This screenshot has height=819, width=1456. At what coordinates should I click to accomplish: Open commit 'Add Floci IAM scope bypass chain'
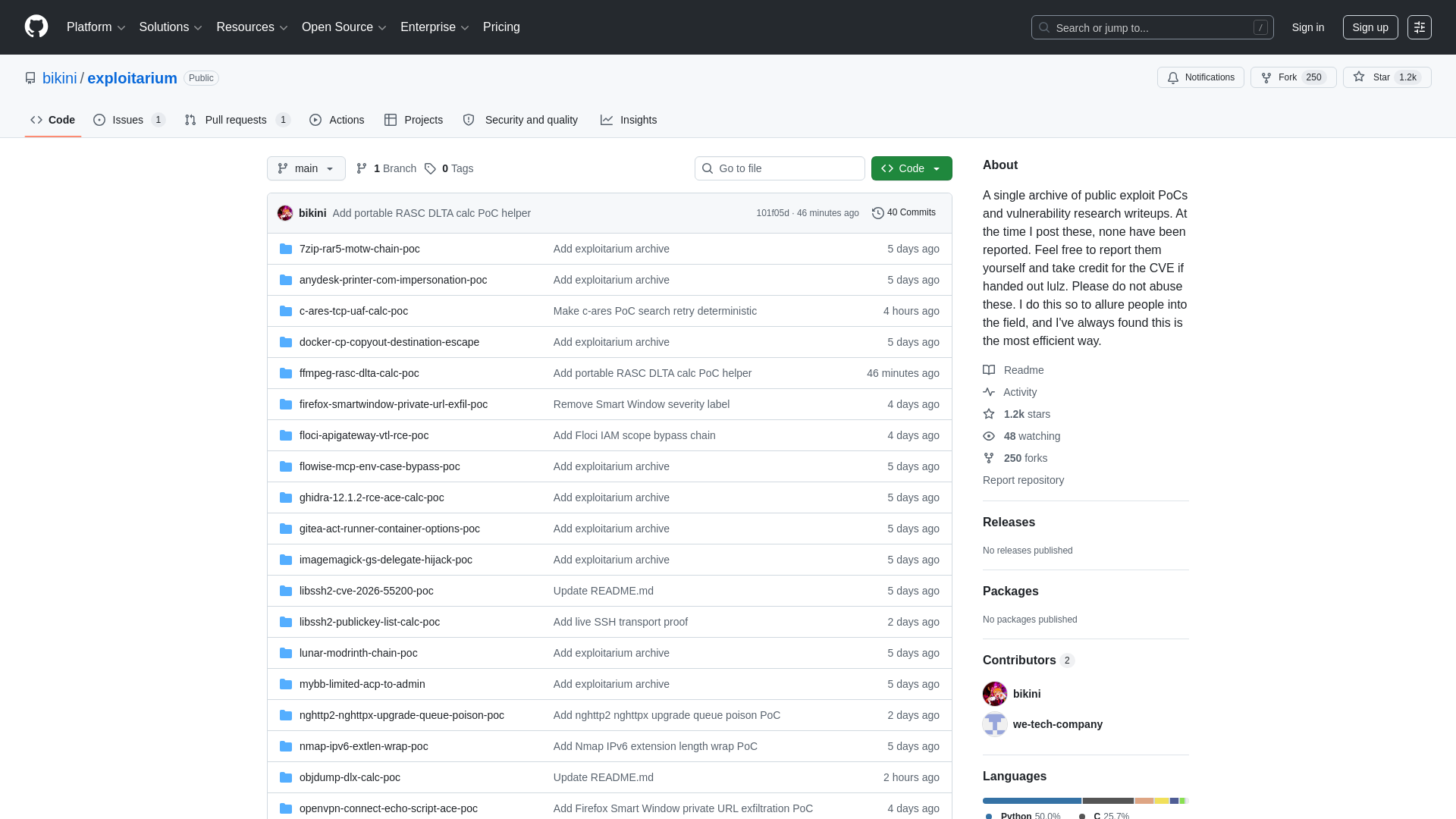coord(635,435)
